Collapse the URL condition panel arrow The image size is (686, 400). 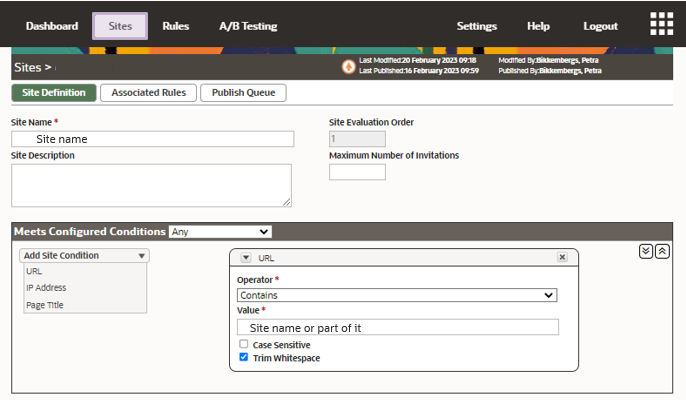[246, 258]
